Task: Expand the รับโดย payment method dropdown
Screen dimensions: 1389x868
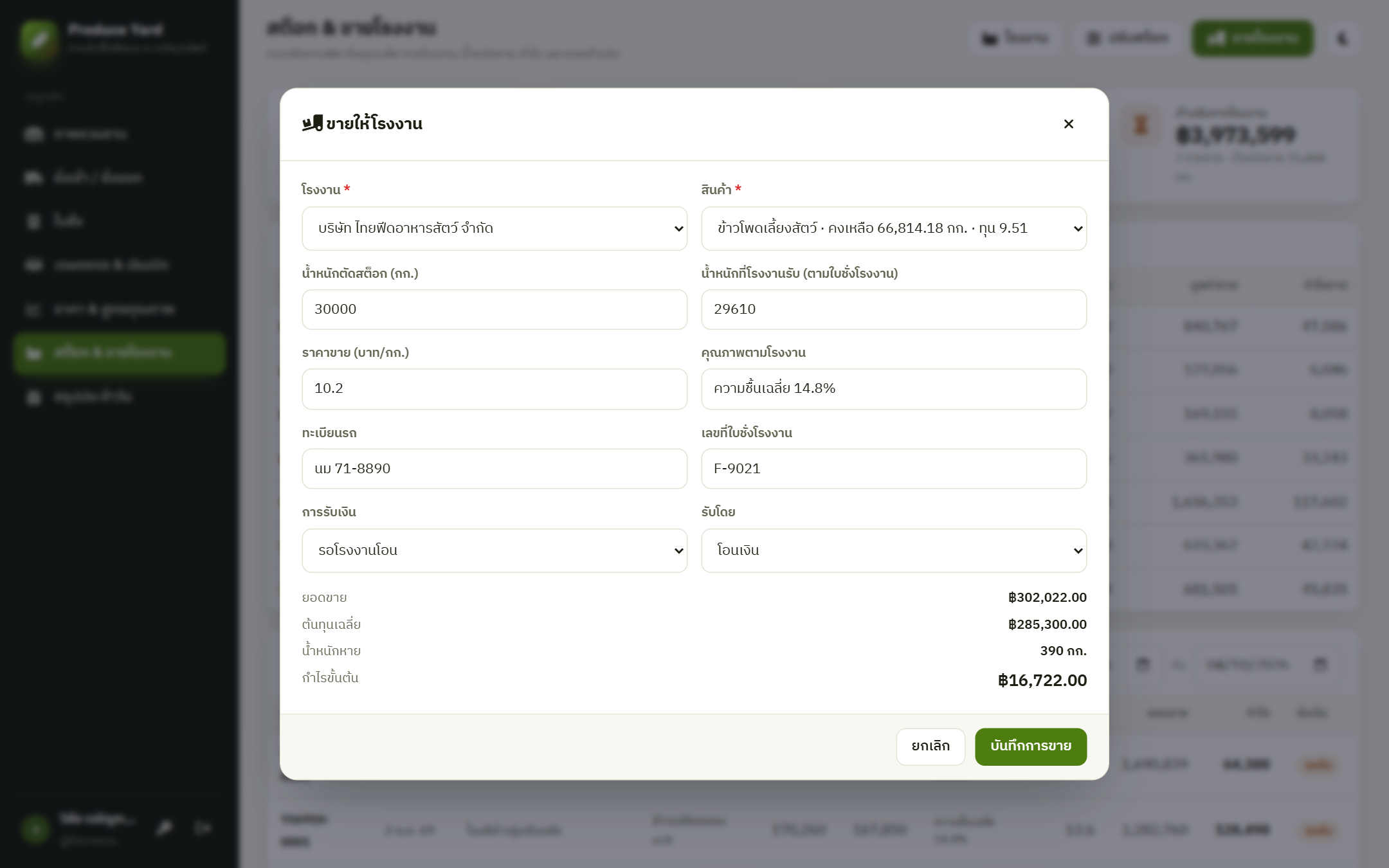Action: (894, 550)
